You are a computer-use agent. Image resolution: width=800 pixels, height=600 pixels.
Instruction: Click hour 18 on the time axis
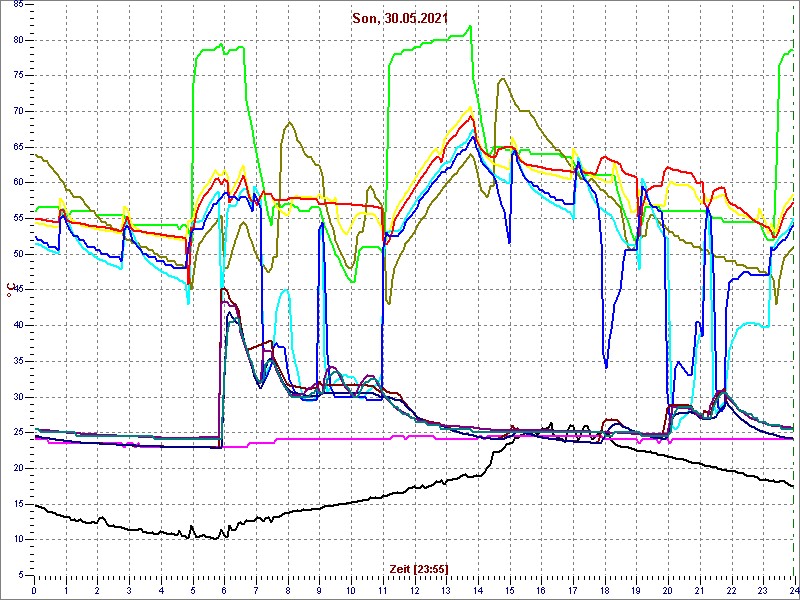605,589
